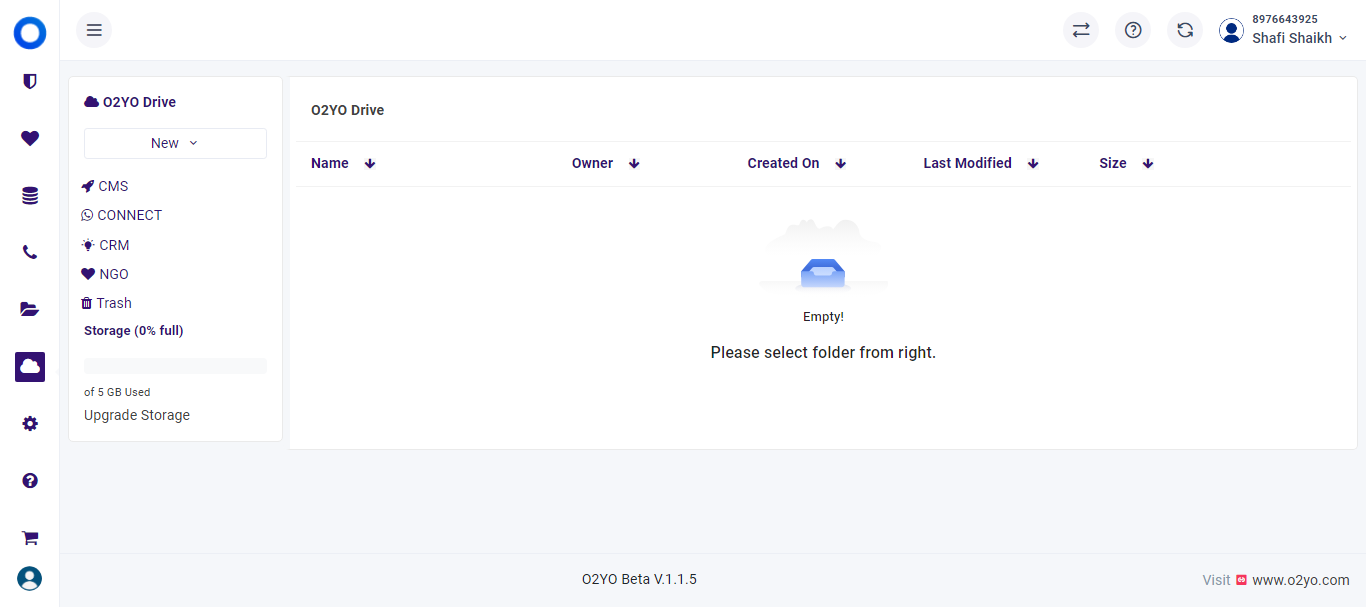Screen dimensions: 1366x607
Task: Open the folder icon in sidebar
Action: [x=30, y=309]
